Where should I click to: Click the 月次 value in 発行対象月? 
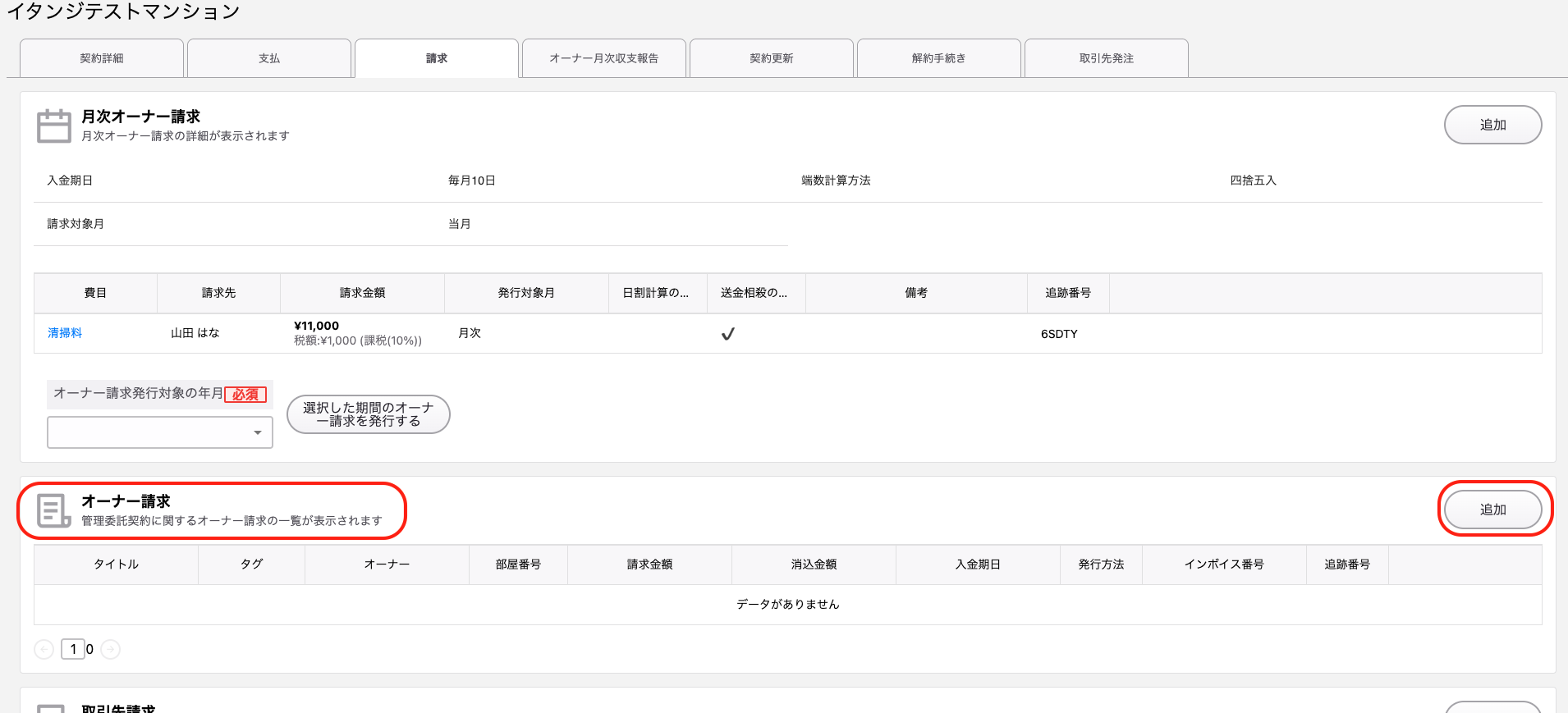click(470, 333)
